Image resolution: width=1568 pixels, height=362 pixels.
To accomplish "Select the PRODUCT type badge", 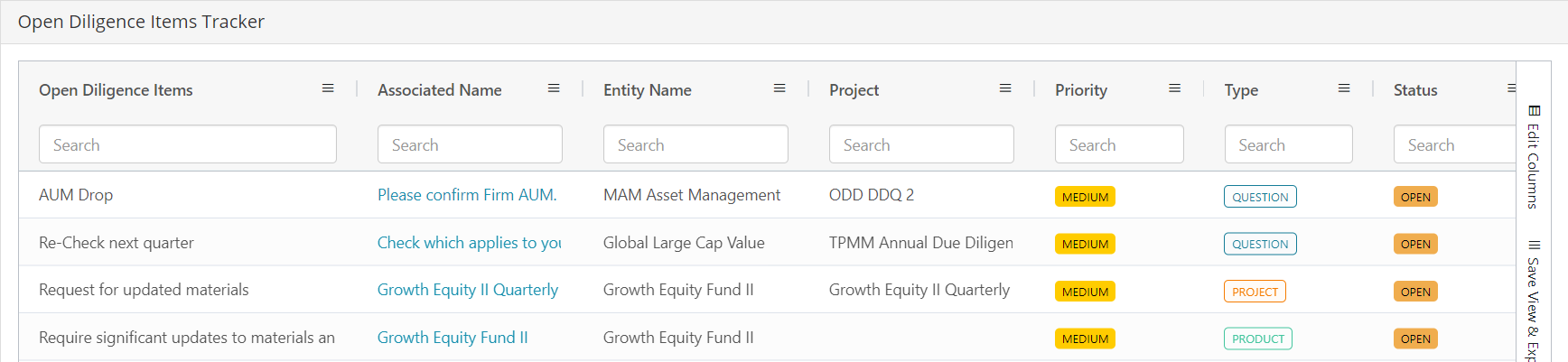I will coord(1258,339).
